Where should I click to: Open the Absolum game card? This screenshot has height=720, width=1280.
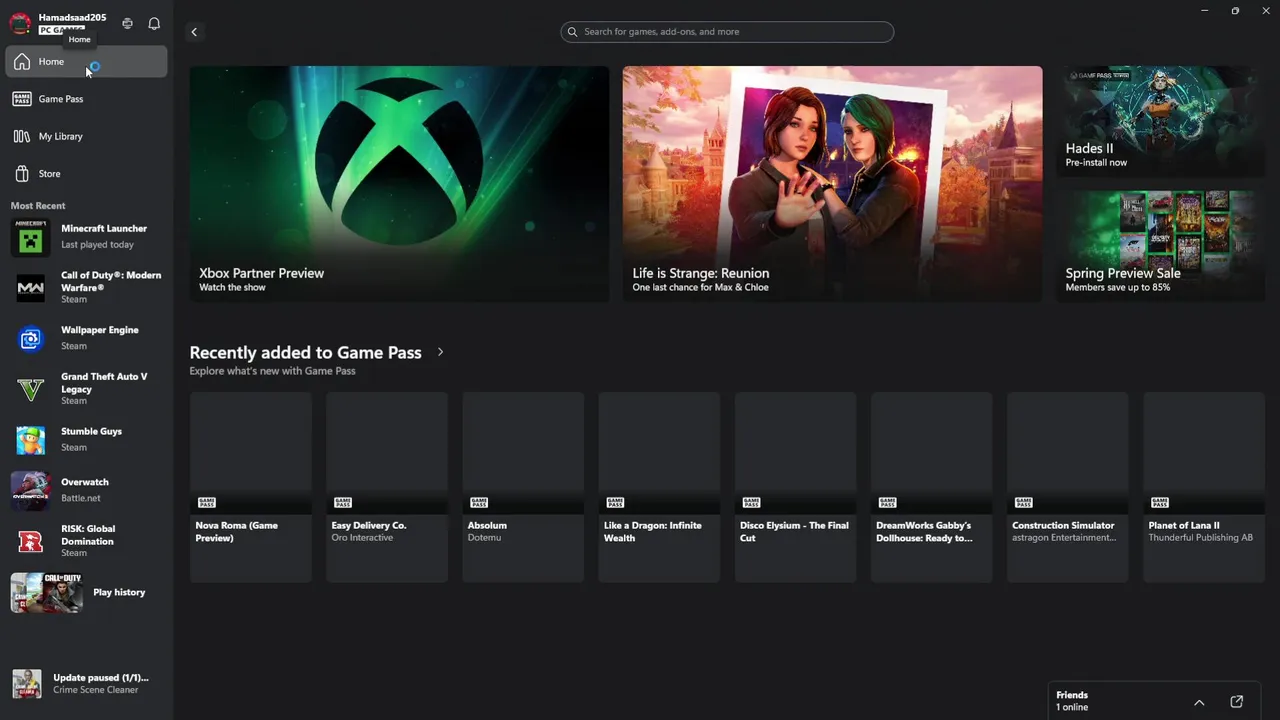[x=523, y=487]
